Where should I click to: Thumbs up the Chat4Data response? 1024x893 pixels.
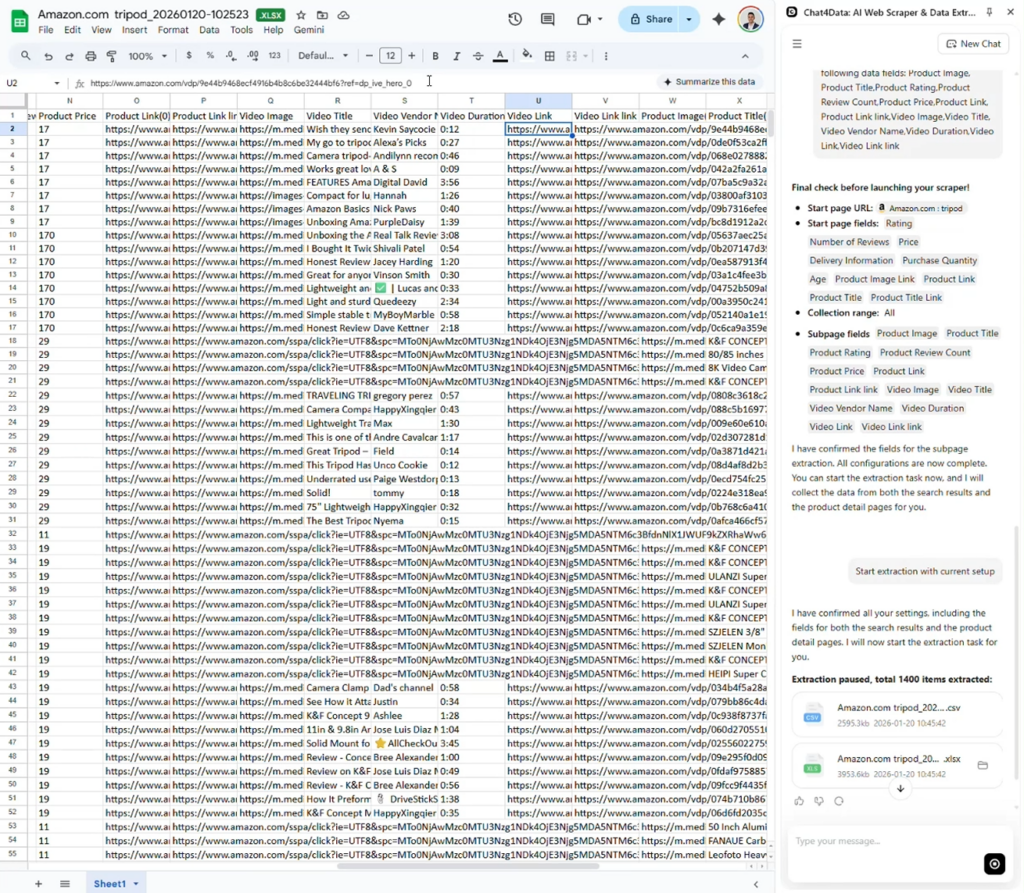click(x=799, y=801)
